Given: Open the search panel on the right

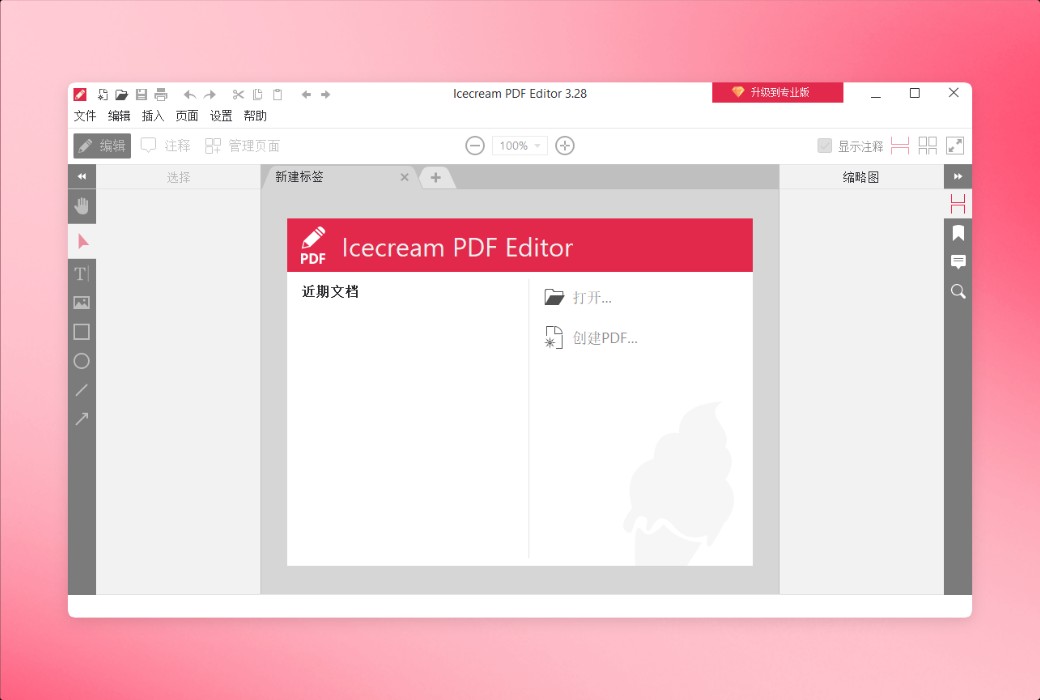Looking at the screenshot, I should 958,291.
